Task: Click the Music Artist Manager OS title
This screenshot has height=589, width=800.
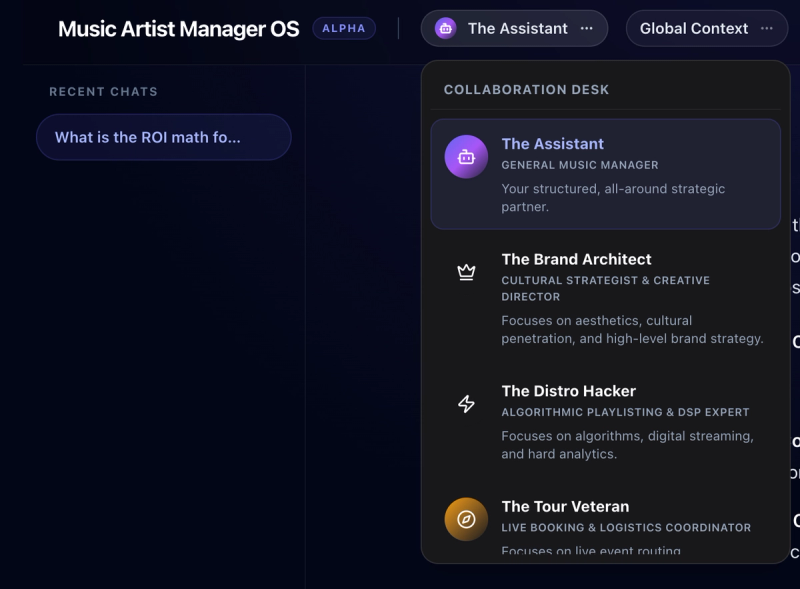Action: [179, 29]
